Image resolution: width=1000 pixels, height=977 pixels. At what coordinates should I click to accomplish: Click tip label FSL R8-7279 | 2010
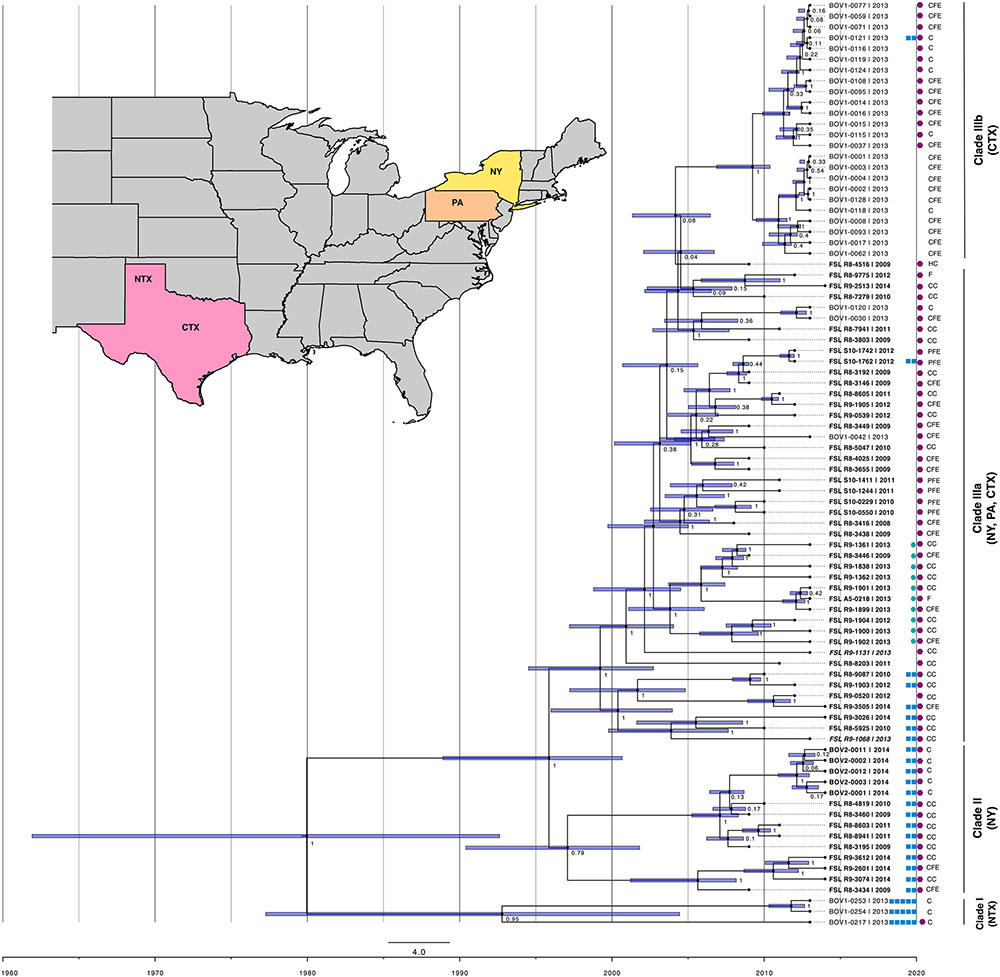point(858,297)
